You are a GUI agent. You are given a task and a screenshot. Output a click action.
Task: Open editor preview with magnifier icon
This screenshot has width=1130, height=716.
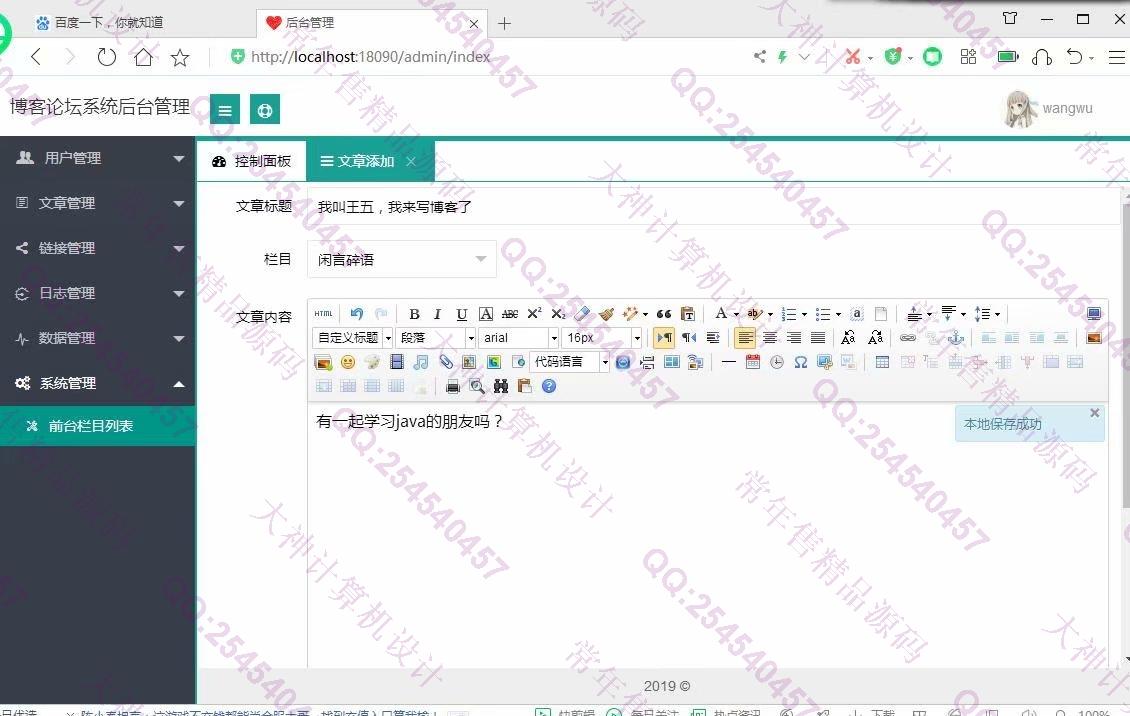click(476, 386)
